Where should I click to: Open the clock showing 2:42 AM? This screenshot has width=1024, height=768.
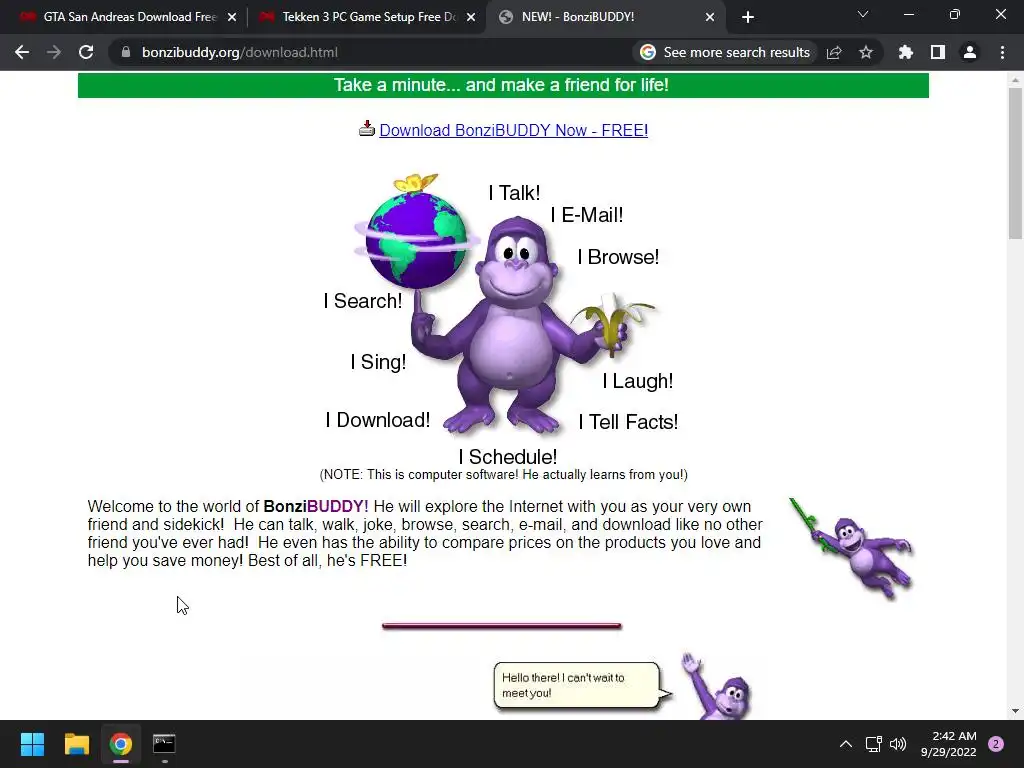point(948,744)
